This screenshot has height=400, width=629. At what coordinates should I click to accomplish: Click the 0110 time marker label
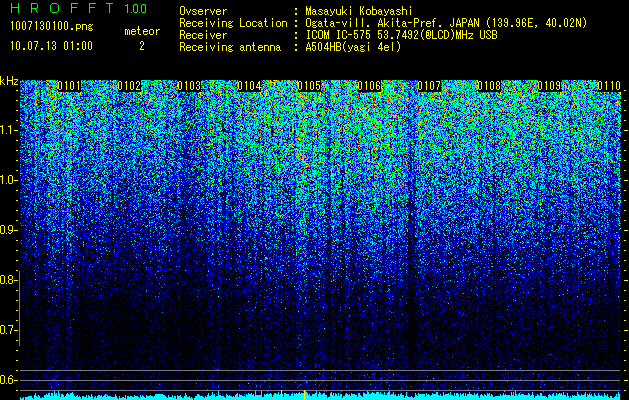coord(609,86)
